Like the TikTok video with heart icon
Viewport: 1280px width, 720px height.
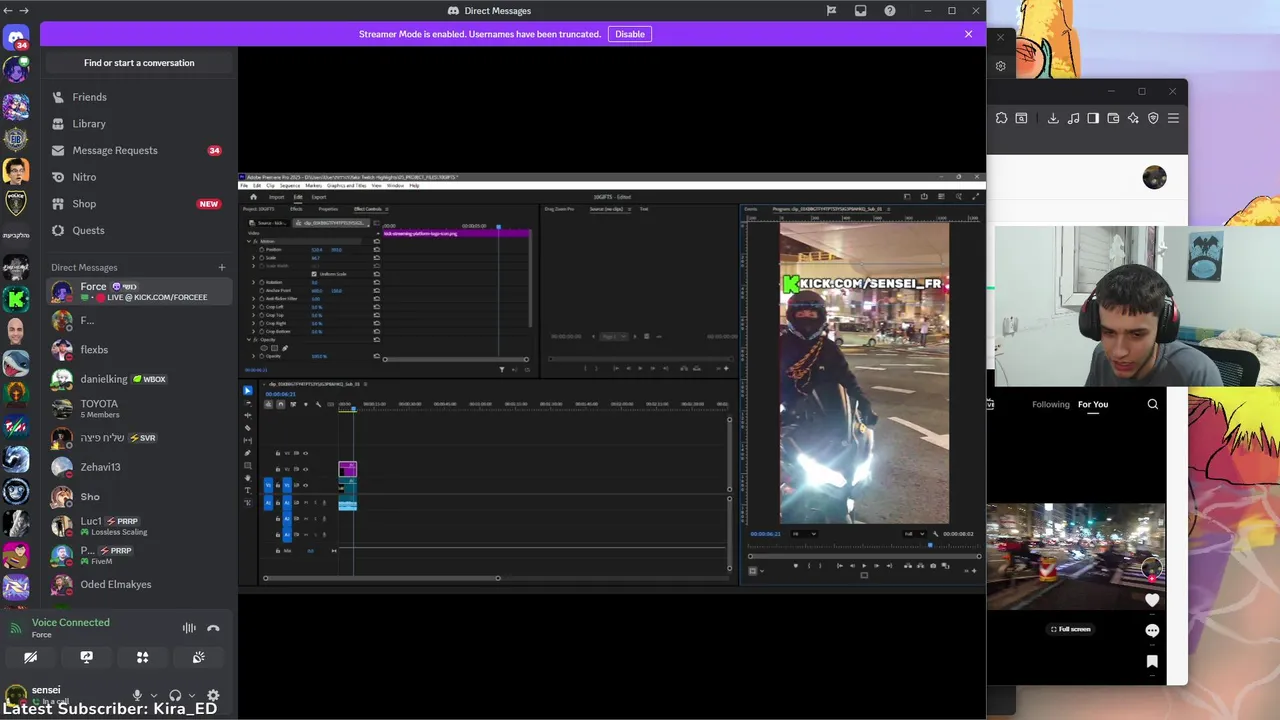point(1152,600)
